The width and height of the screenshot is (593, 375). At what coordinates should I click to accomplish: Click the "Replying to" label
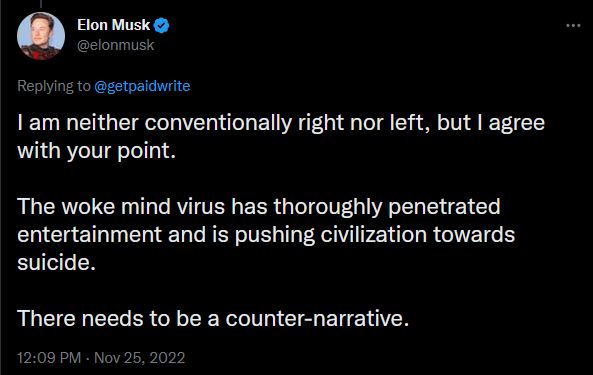pos(54,86)
